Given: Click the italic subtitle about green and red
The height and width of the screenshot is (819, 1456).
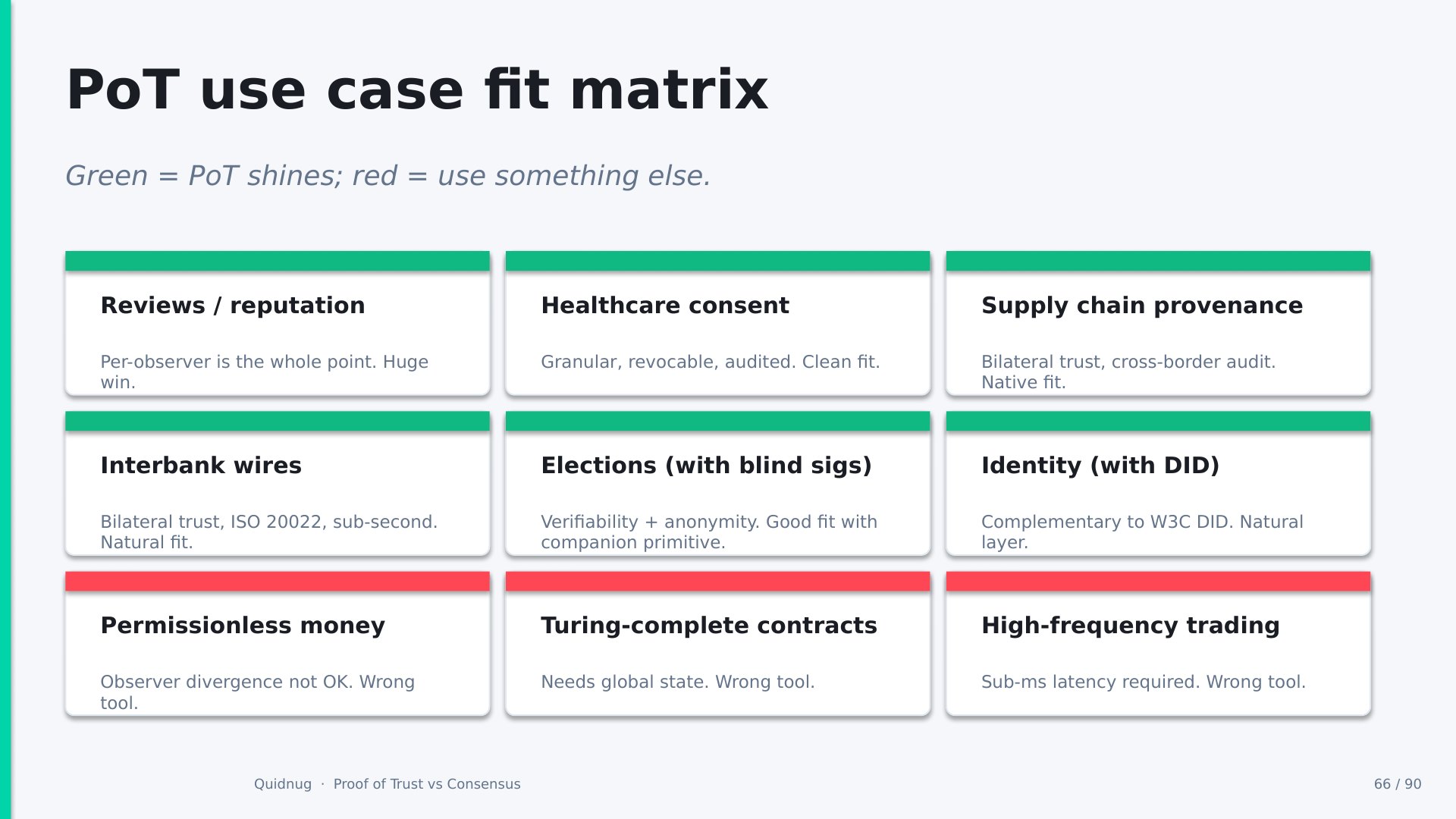Looking at the screenshot, I should click(x=388, y=176).
